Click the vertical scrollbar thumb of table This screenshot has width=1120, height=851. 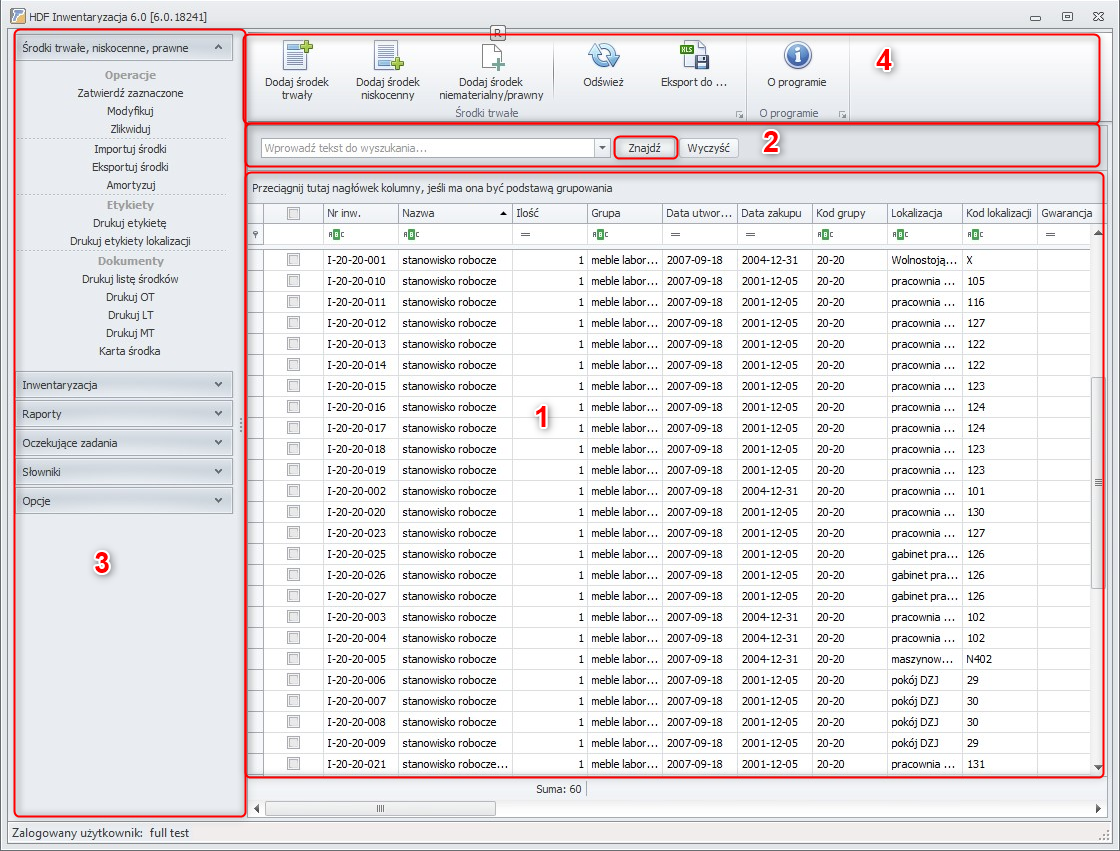pyautogui.click(x=1098, y=482)
